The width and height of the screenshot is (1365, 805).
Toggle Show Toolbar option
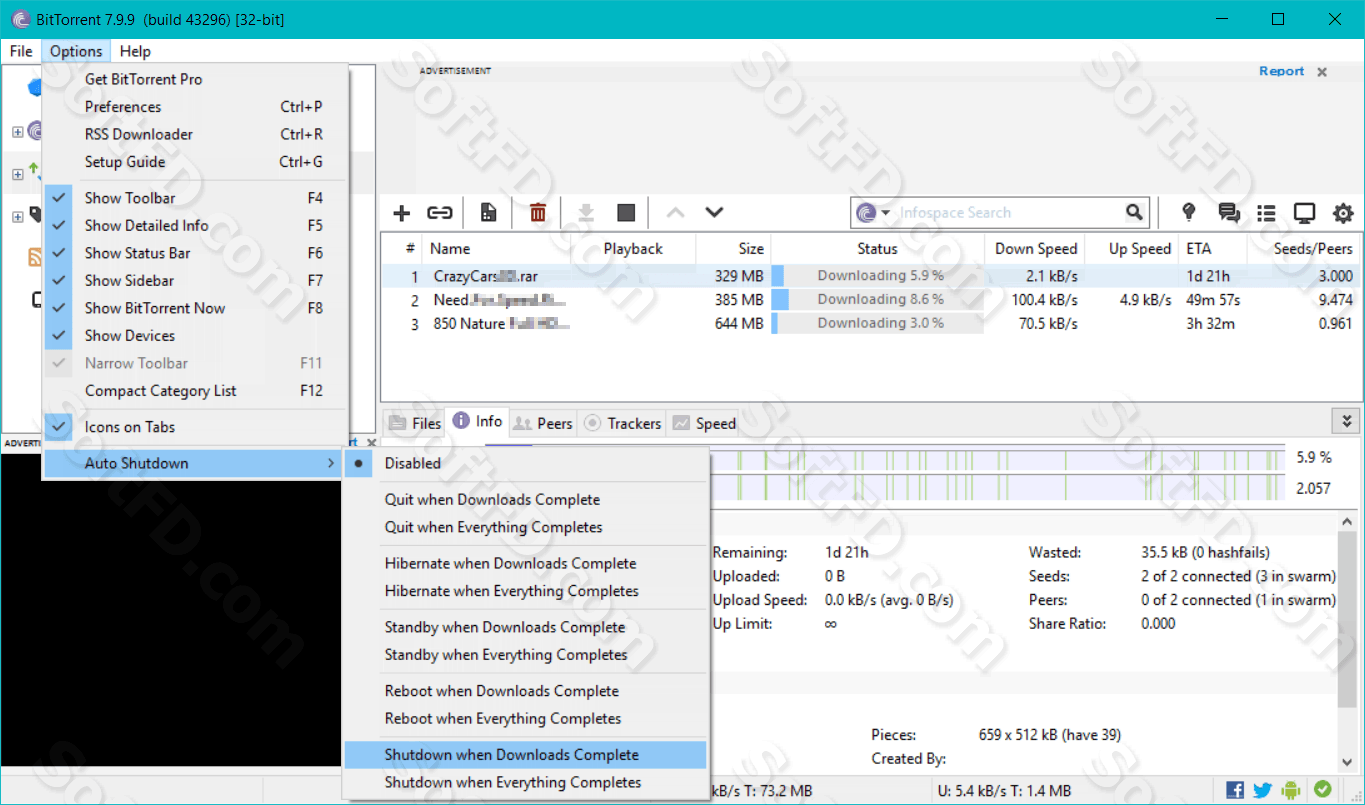pyautogui.click(x=195, y=198)
